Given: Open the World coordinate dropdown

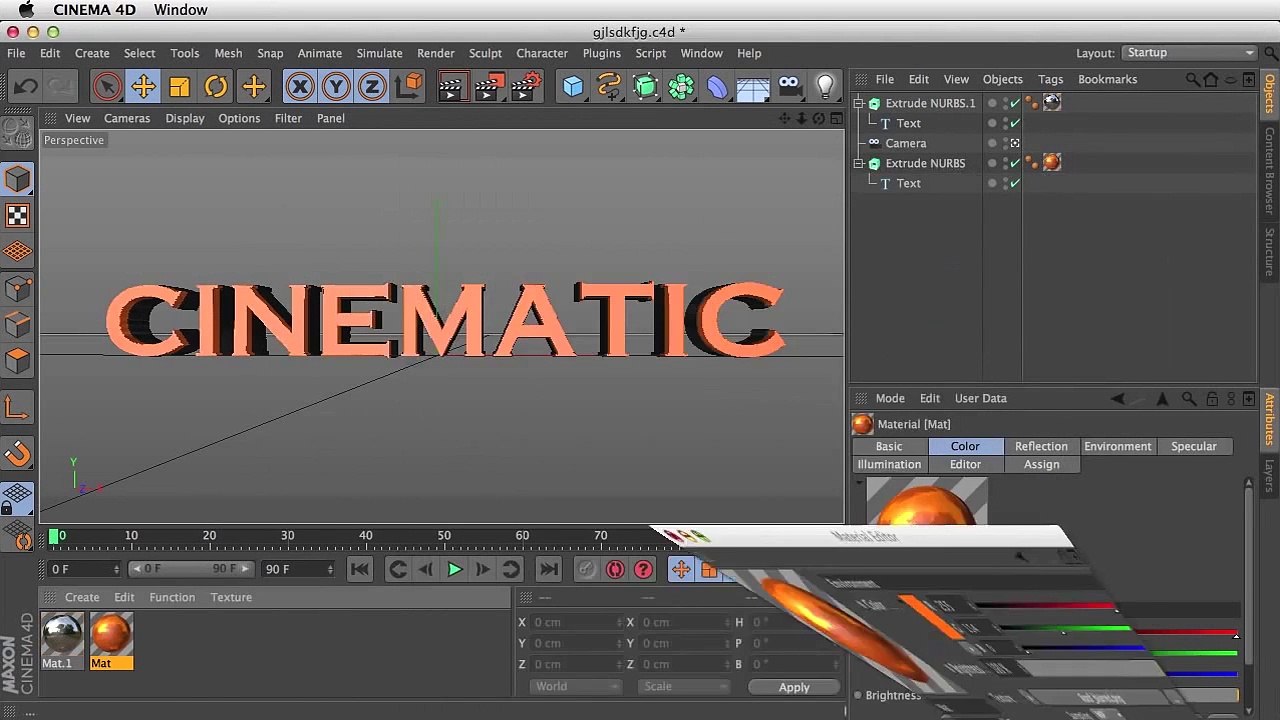Looking at the screenshot, I should pos(575,687).
